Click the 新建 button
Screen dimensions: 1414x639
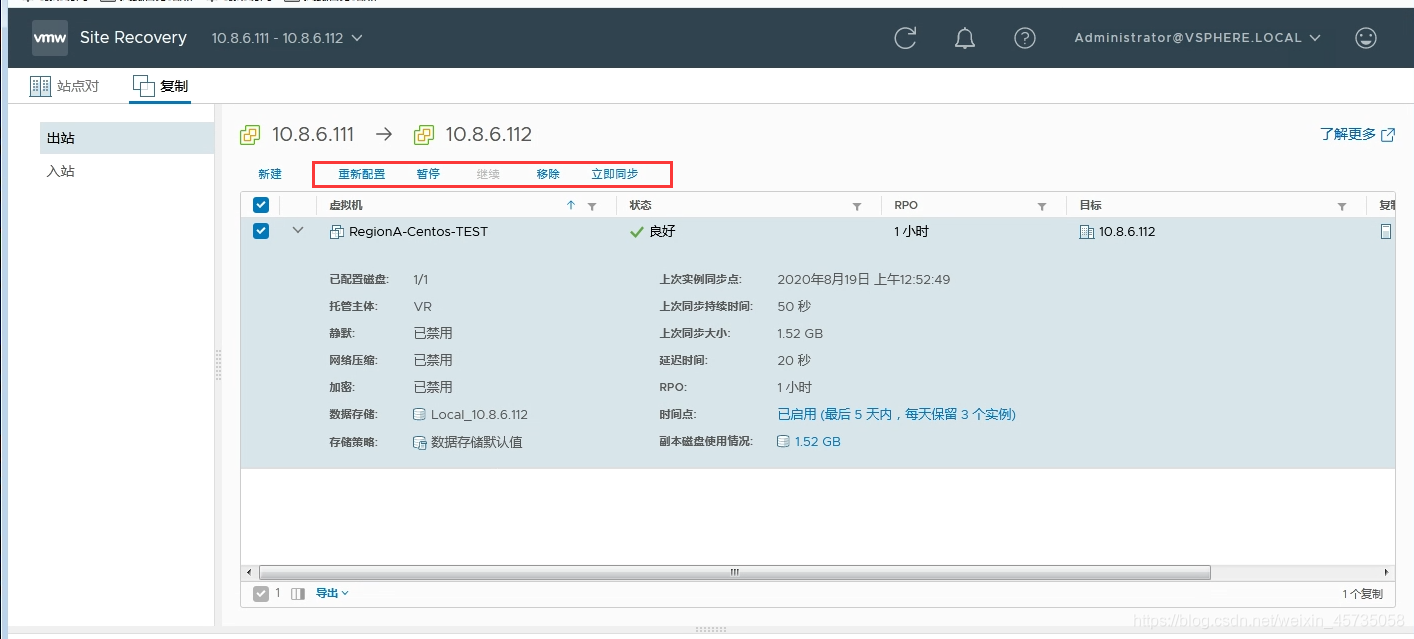(x=270, y=174)
